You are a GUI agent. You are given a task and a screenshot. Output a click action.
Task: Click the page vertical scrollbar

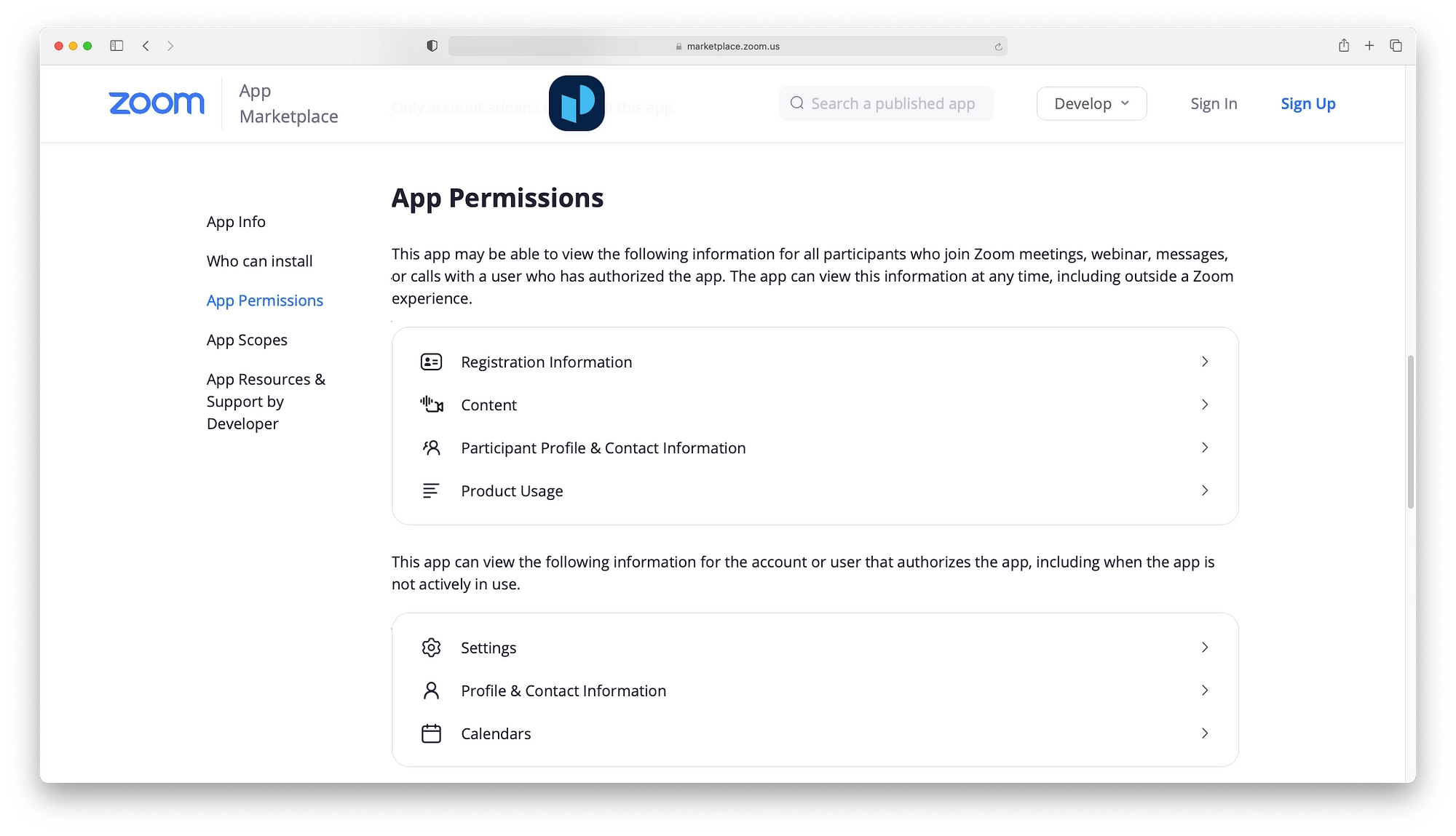1411,432
